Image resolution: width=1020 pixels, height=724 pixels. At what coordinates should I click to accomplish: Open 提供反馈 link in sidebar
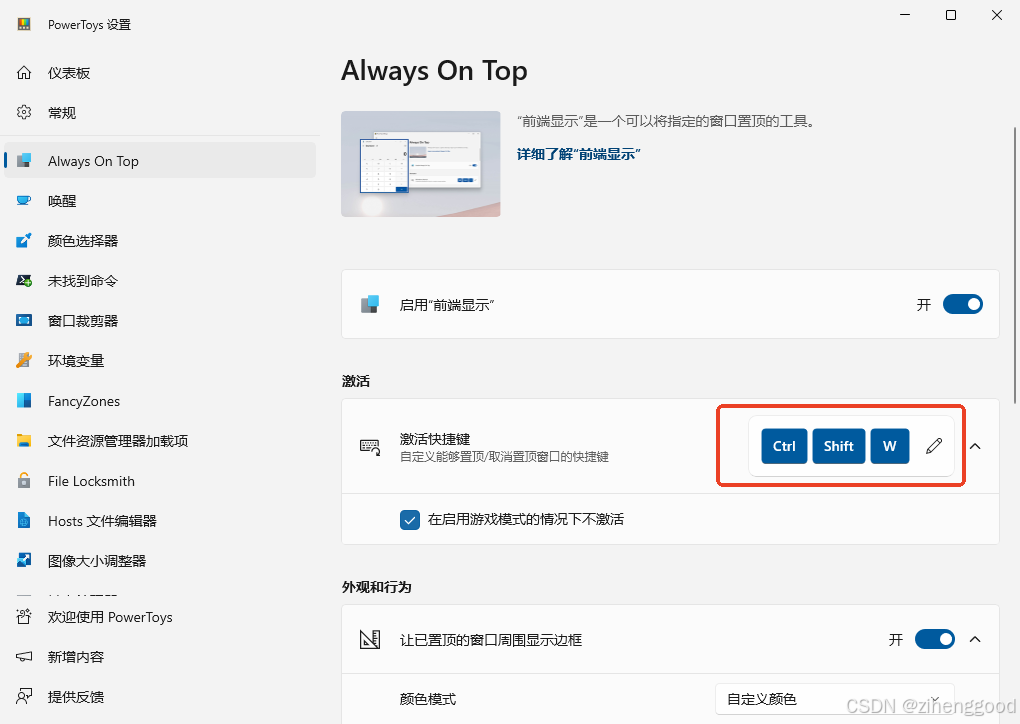pos(160,697)
